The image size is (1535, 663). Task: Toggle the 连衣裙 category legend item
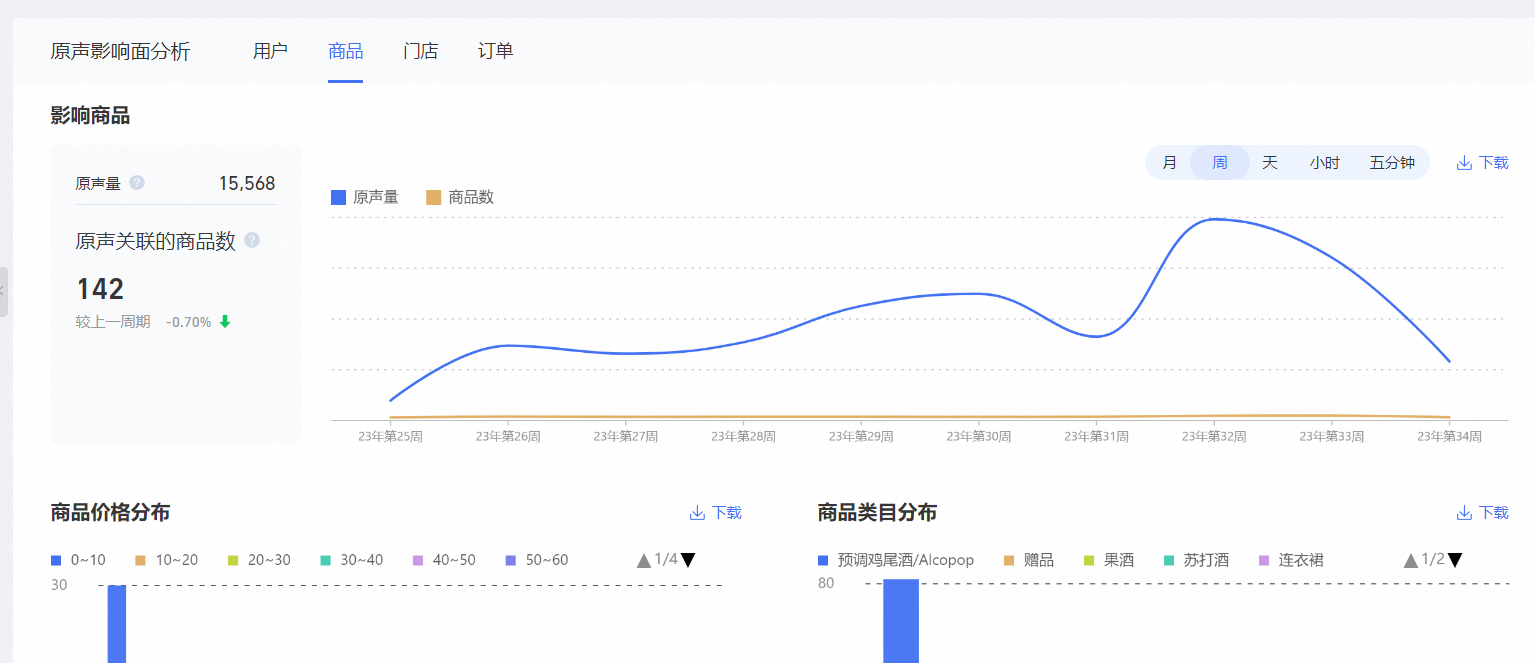(1291, 560)
